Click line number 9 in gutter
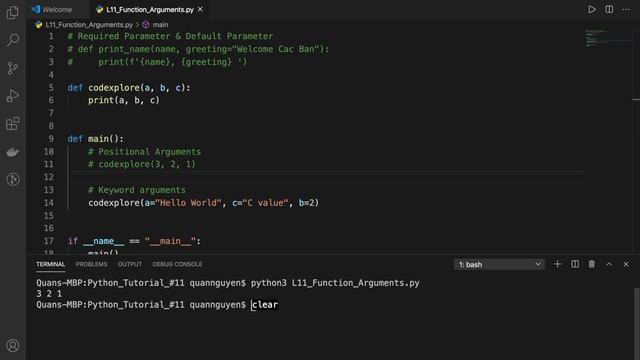The height and width of the screenshot is (360, 640). pyautogui.click(x=51, y=139)
